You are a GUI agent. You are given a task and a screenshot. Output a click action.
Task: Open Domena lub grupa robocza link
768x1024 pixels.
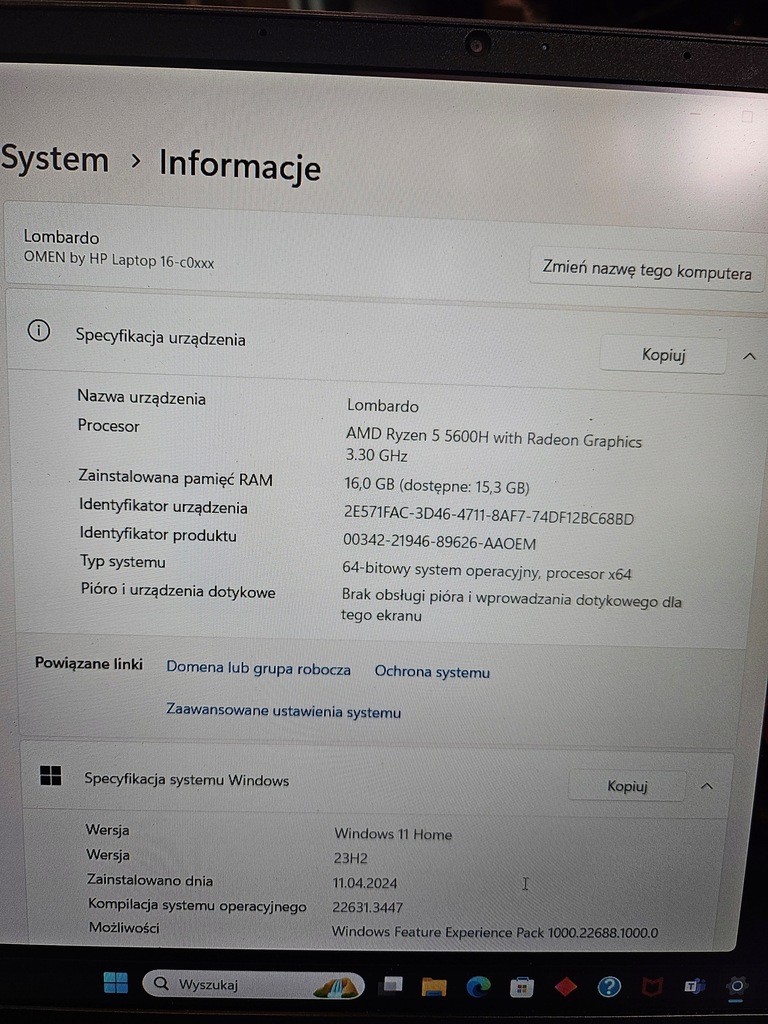click(x=258, y=668)
